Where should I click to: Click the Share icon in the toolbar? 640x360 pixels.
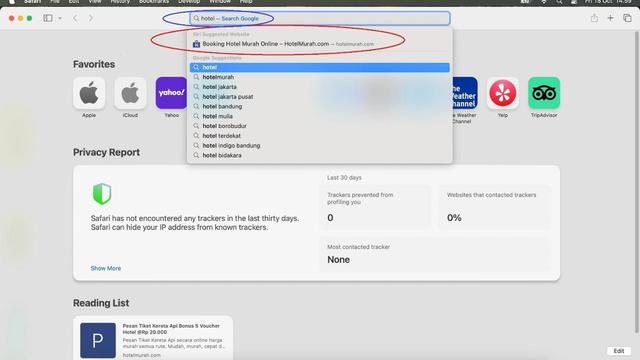[x=594, y=18]
